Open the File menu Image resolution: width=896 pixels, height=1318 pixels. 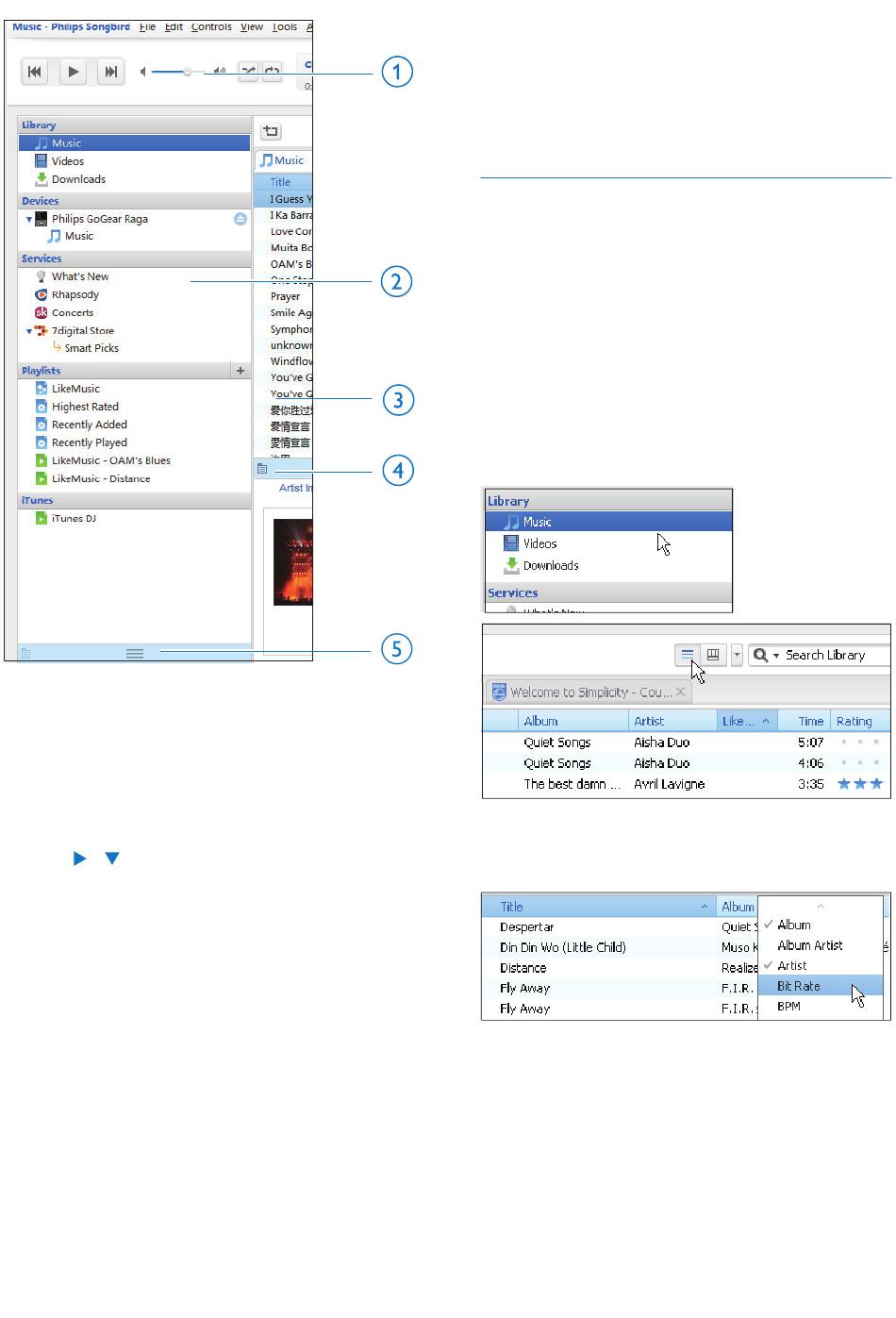coord(147,26)
